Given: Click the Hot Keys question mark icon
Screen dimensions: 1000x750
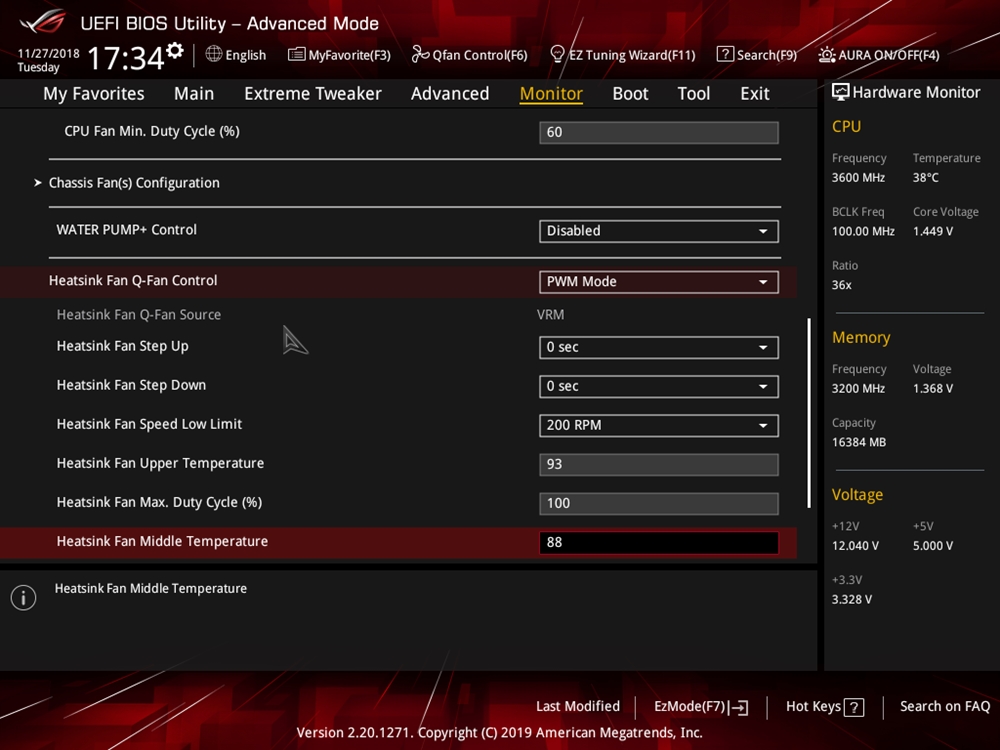Looking at the screenshot, I should (854, 707).
